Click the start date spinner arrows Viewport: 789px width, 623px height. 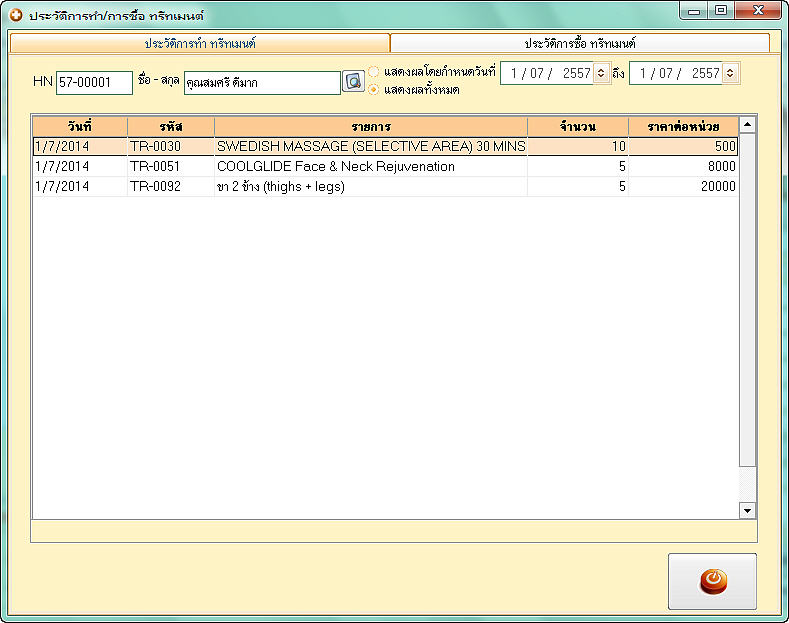tap(601, 73)
